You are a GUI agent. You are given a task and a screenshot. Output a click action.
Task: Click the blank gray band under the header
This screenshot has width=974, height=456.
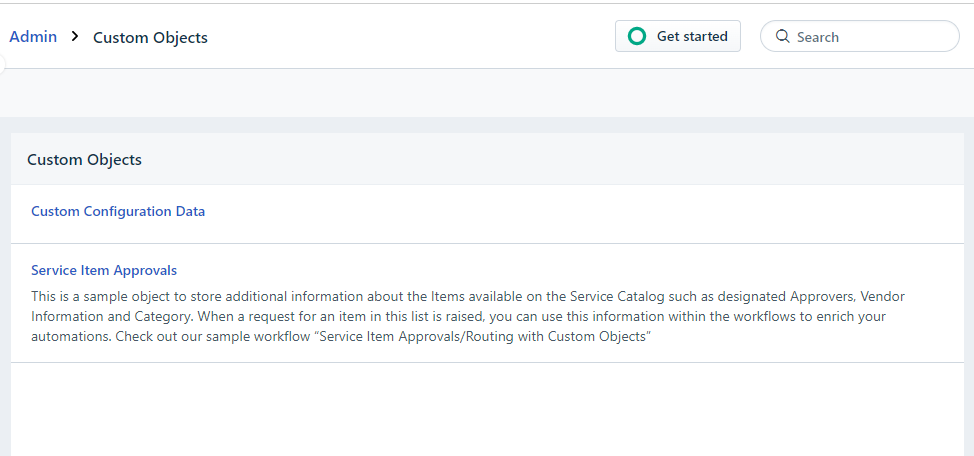487,93
